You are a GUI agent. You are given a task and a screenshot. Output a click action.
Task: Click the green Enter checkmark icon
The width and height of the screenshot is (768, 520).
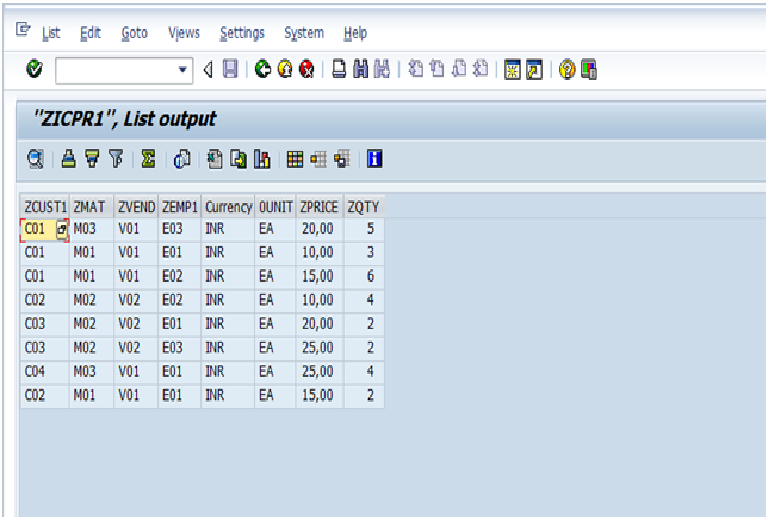[34, 69]
